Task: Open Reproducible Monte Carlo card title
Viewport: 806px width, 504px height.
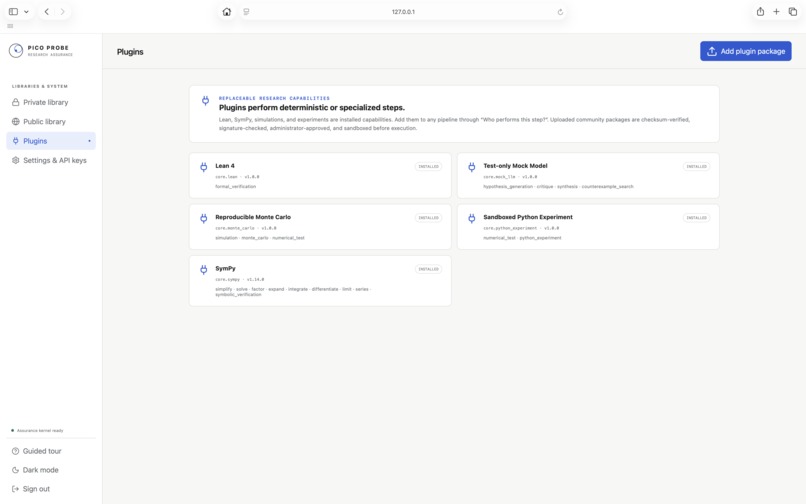Action: [x=253, y=217]
